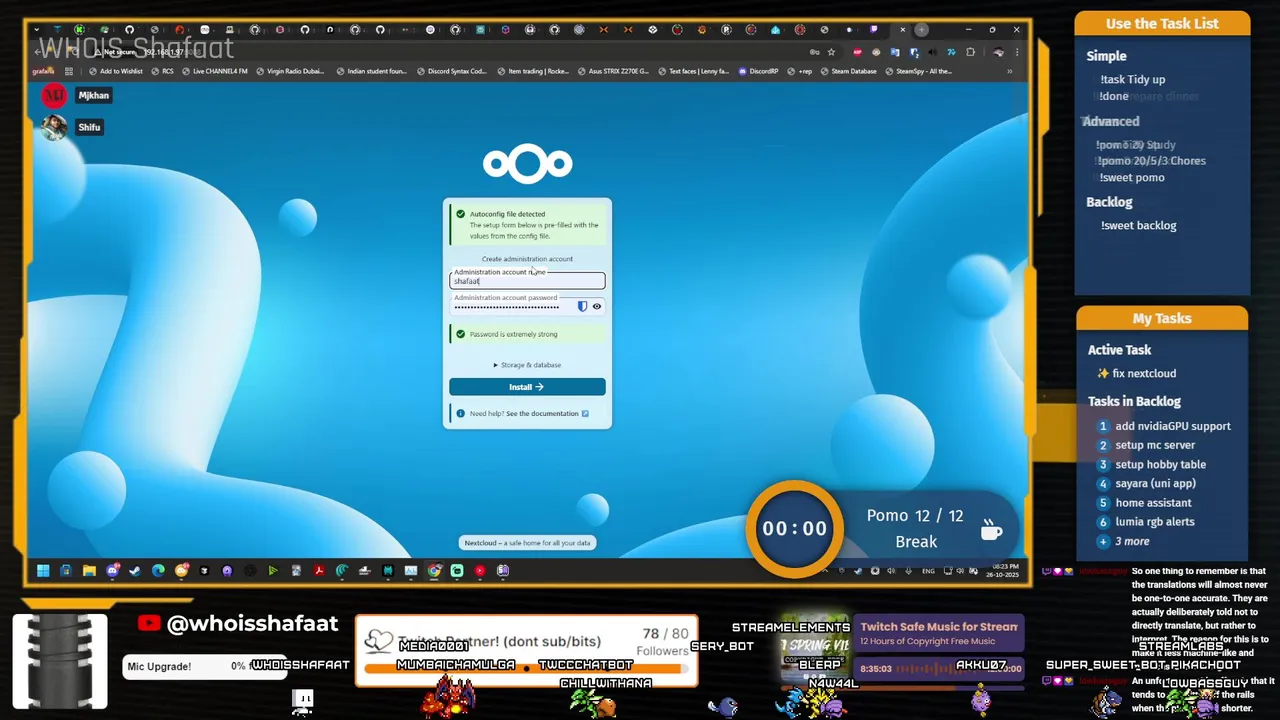
Task: Open Virgin Radio Dubai bookmark
Action: pos(290,71)
